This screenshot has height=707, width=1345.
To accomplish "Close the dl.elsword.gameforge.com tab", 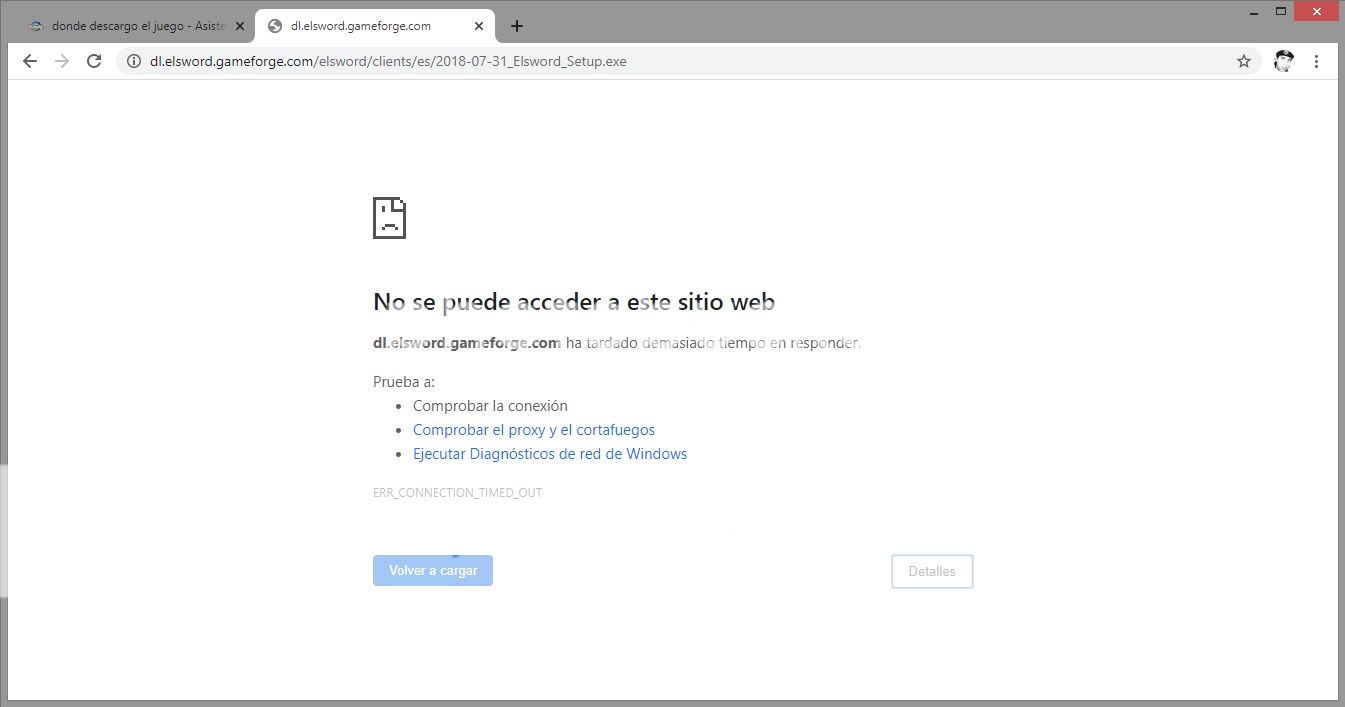I will point(480,26).
